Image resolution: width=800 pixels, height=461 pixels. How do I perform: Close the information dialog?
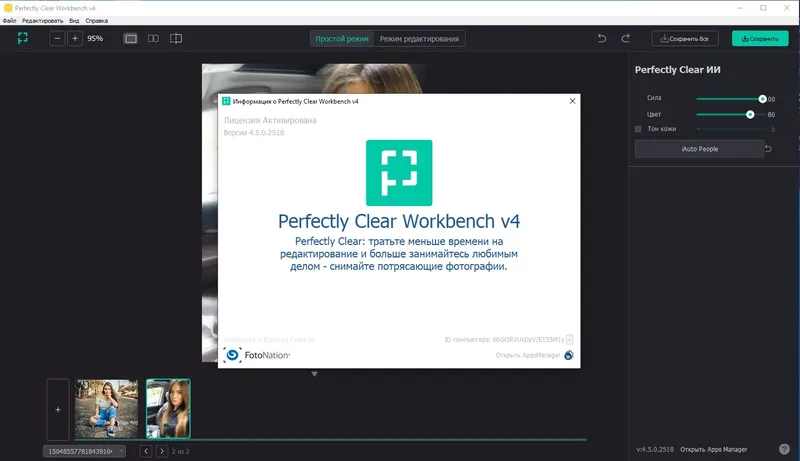pos(572,101)
